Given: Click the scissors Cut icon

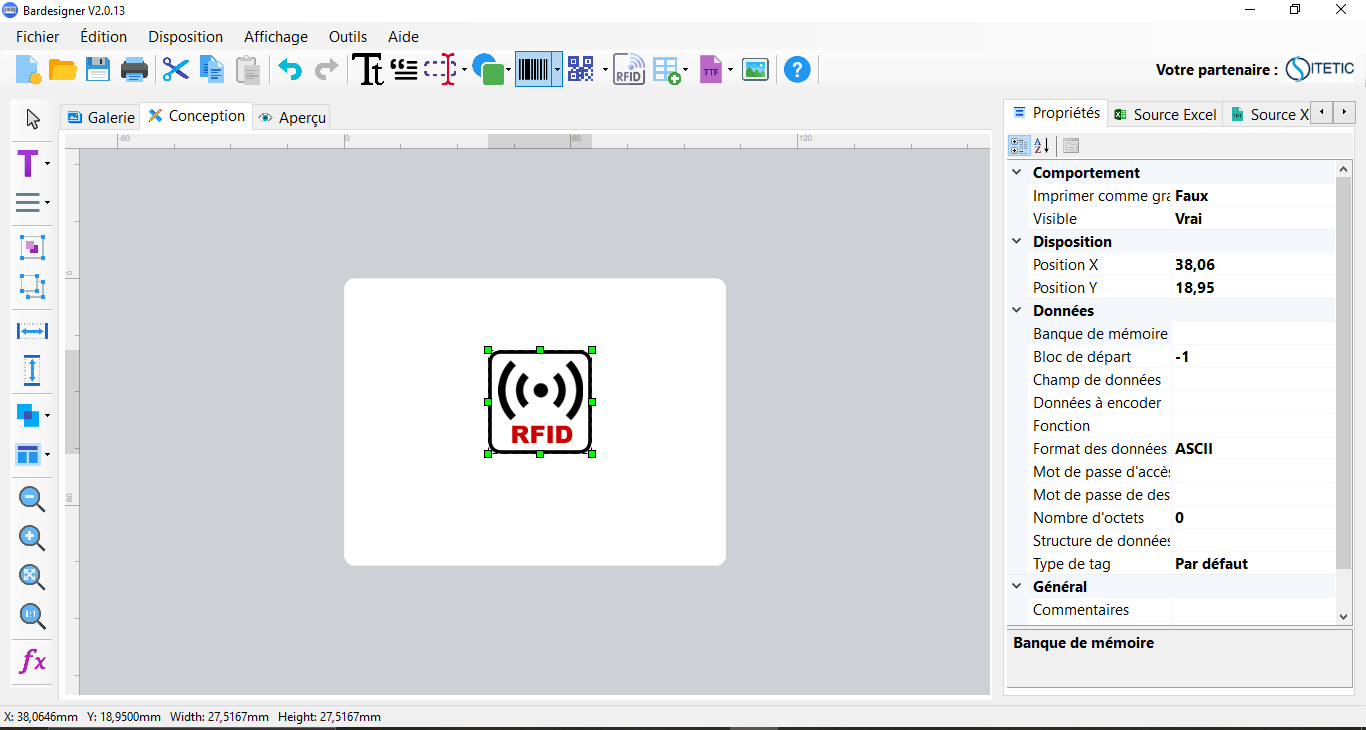Looking at the screenshot, I should coord(176,70).
